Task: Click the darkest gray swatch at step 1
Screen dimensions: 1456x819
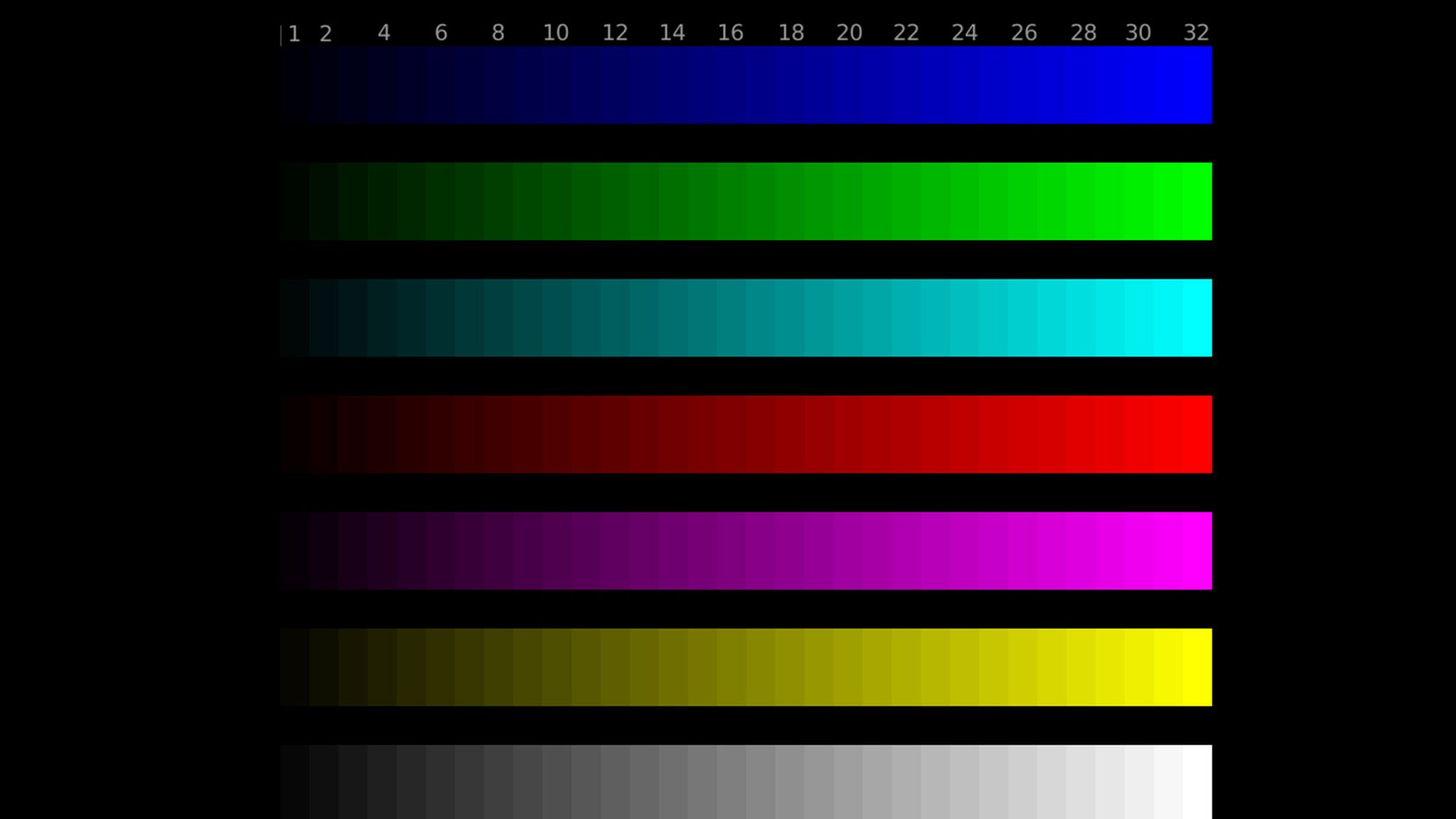Action: [294, 781]
